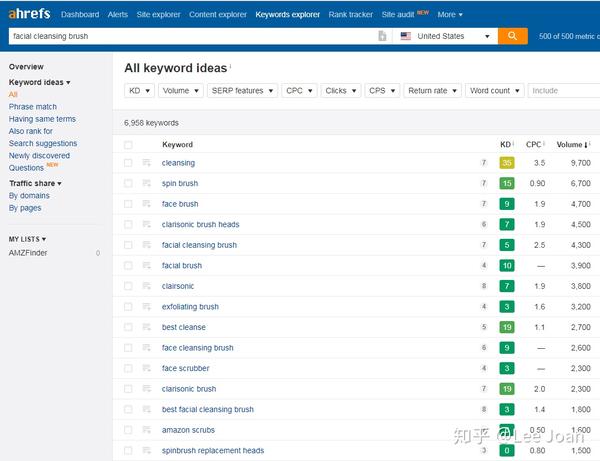Open the SERP features filter dropdown
The width and height of the screenshot is (600, 461).
(242, 91)
